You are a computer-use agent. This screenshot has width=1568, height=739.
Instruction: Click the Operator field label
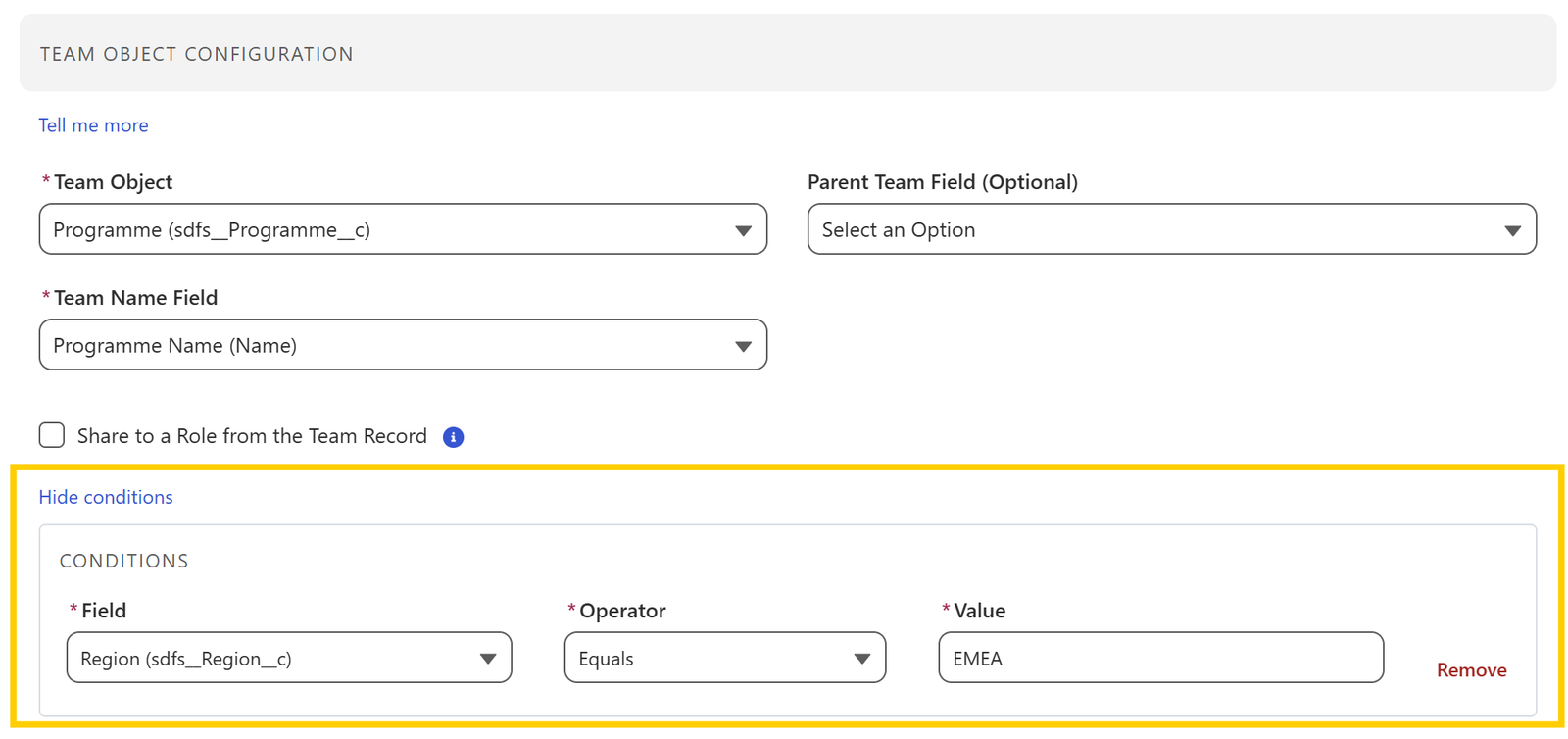[x=622, y=611]
